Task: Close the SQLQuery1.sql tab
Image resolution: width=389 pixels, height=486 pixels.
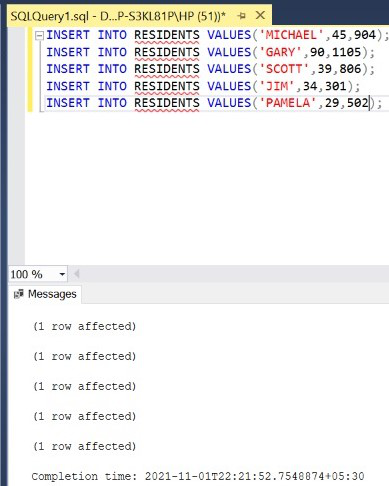Action: pyautogui.click(x=260, y=15)
